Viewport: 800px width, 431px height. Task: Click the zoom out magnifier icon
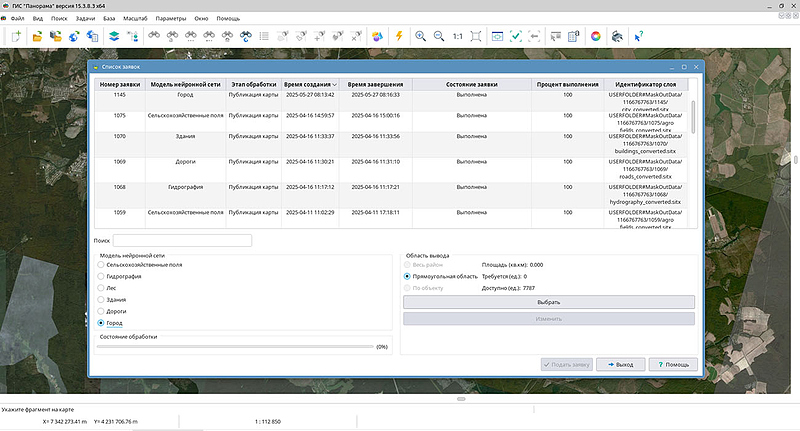coord(439,36)
